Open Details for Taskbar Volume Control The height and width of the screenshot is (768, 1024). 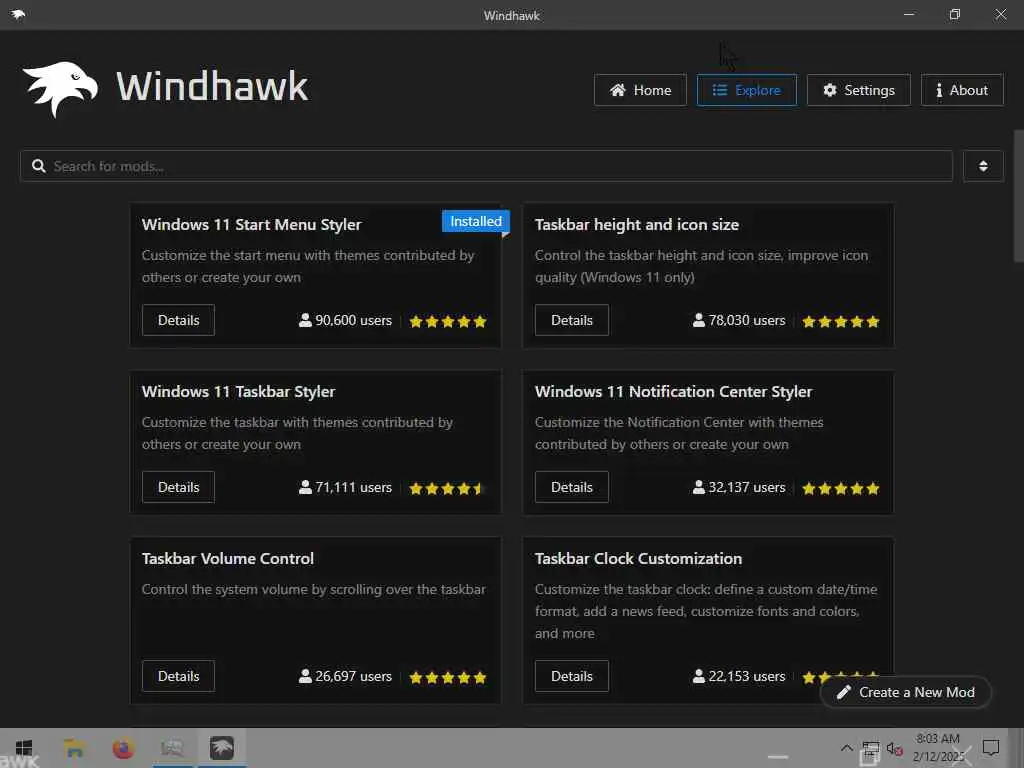(178, 676)
